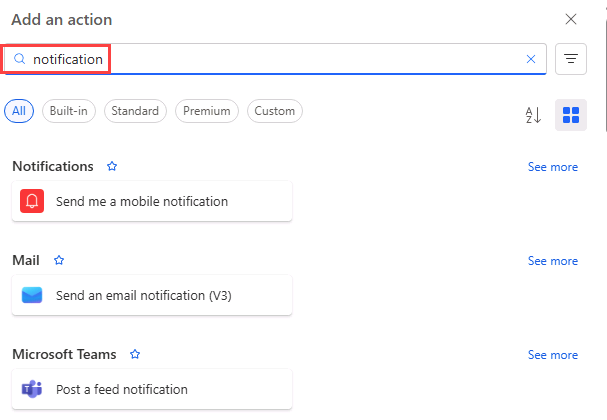Screen dimensions: 607x420
Task: Favorite the Notifications connector star
Action: (112, 167)
